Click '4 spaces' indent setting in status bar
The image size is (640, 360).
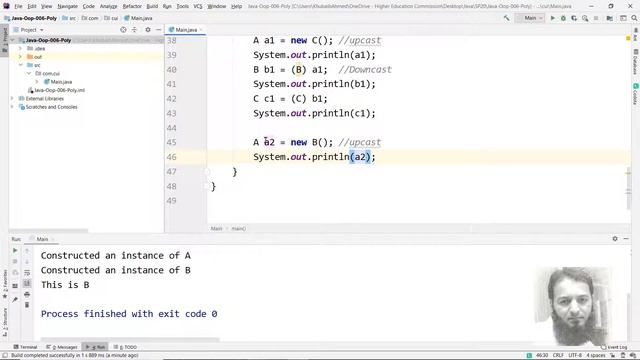(x=596, y=356)
